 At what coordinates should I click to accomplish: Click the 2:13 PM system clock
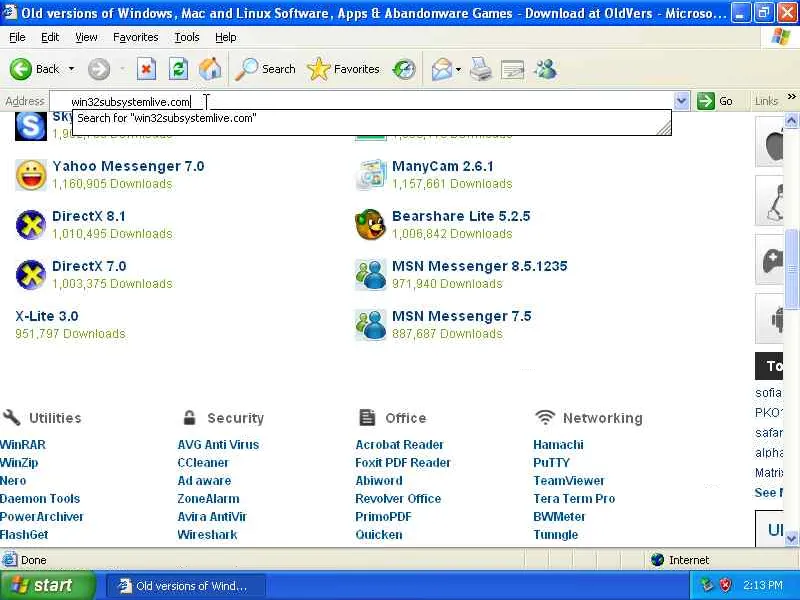pos(763,585)
